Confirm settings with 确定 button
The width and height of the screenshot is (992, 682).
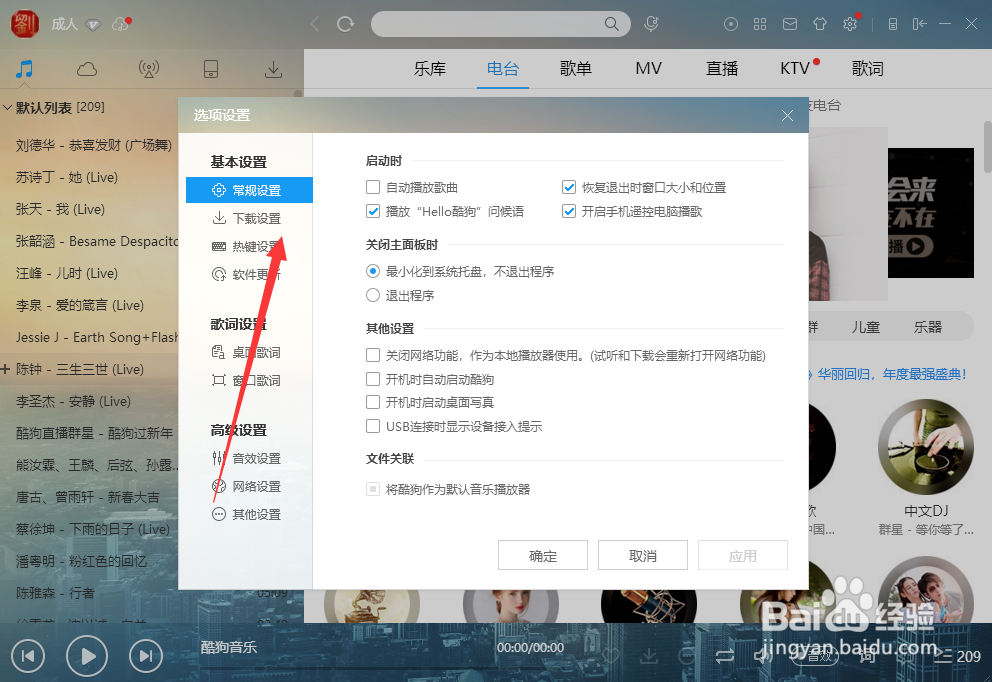coord(543,555)
